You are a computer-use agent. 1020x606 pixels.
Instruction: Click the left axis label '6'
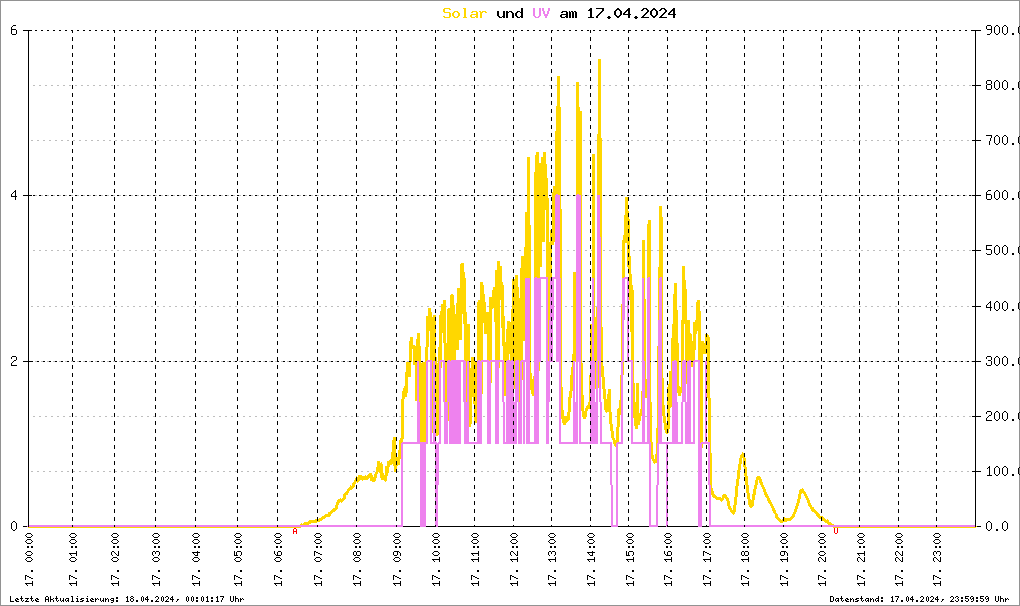coord(14,30)
